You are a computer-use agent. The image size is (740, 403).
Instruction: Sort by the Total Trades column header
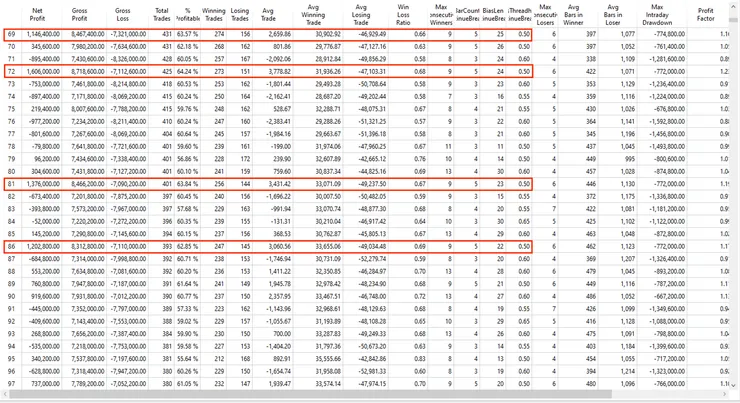tap(161, 15)
